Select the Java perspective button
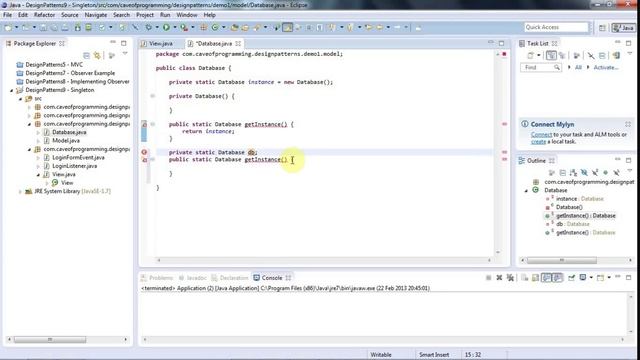 coord(623,28)
